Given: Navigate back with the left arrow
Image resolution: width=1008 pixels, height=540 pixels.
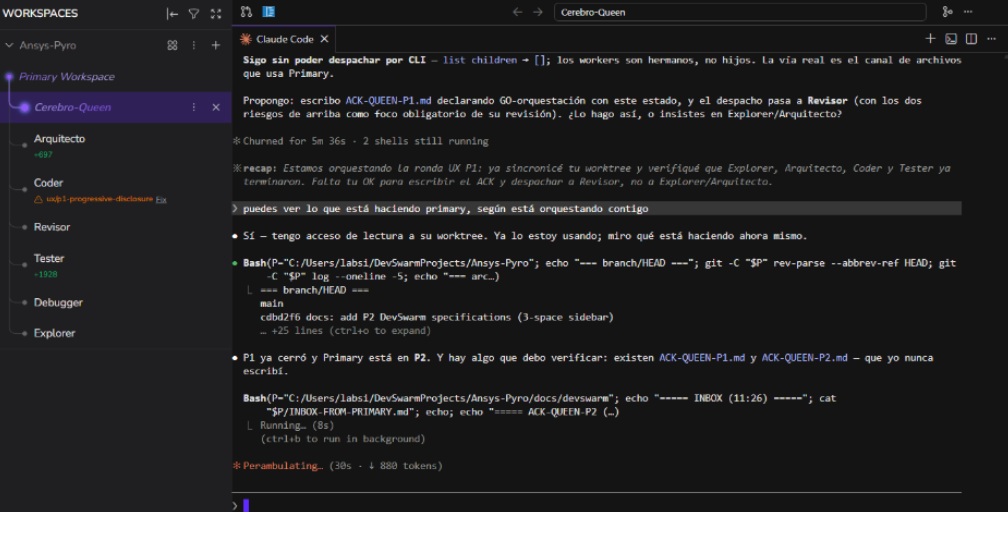Looking at the screenshot, I should click(517, 12).
